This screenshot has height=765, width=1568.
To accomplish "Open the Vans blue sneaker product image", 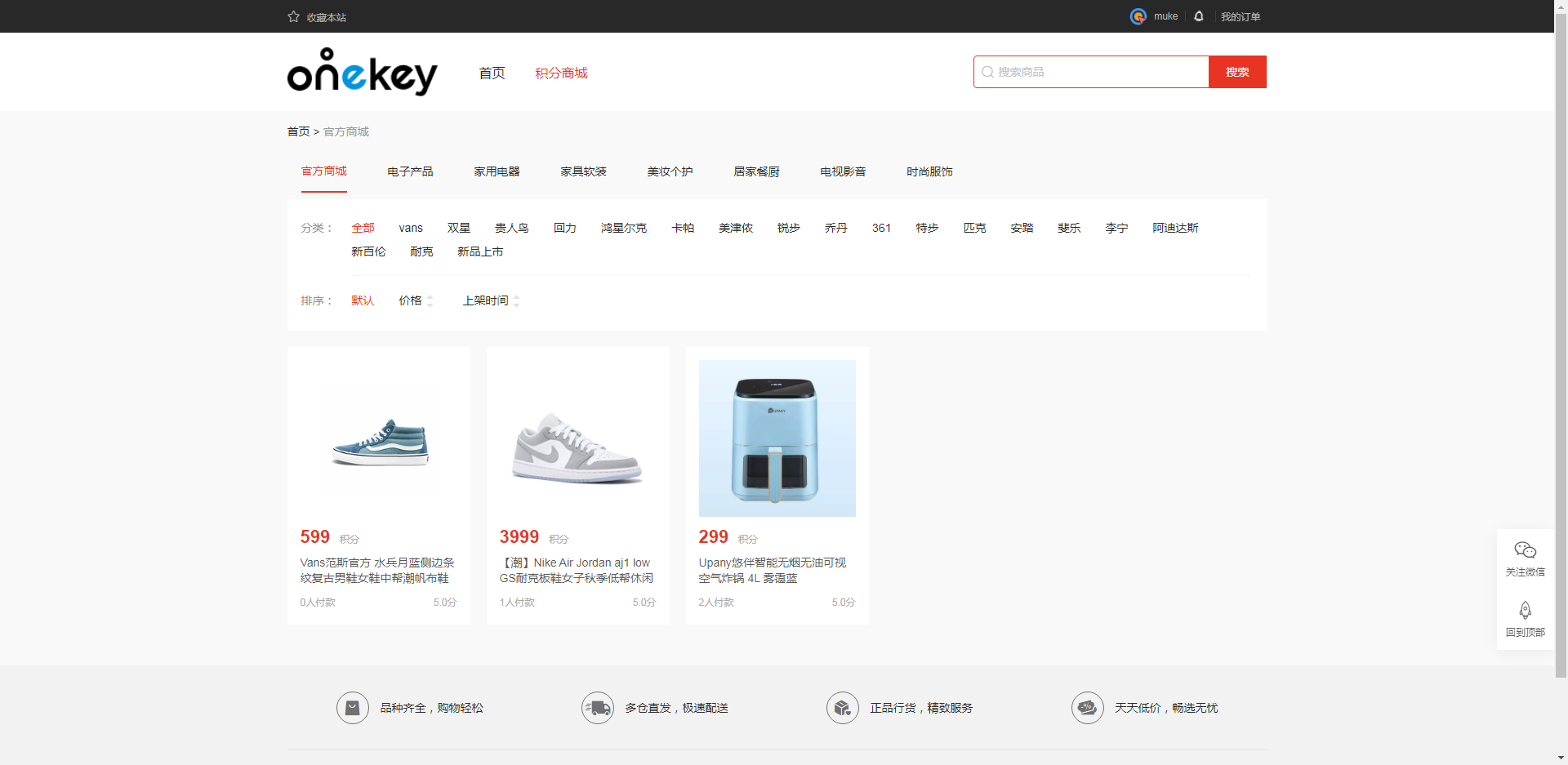I will point(379,438).
